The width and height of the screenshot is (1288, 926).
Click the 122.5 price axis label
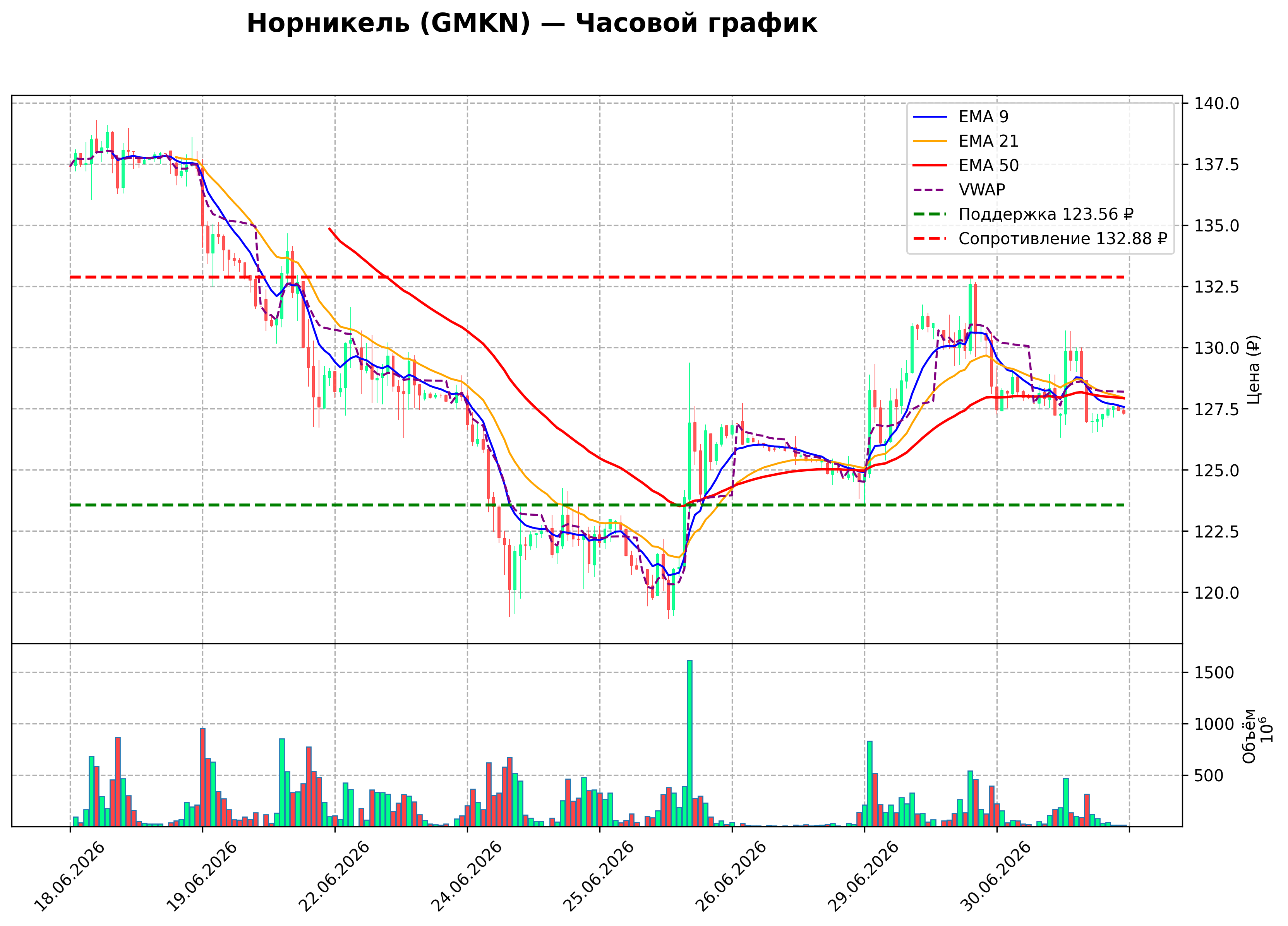click(x=1216, y=531)
